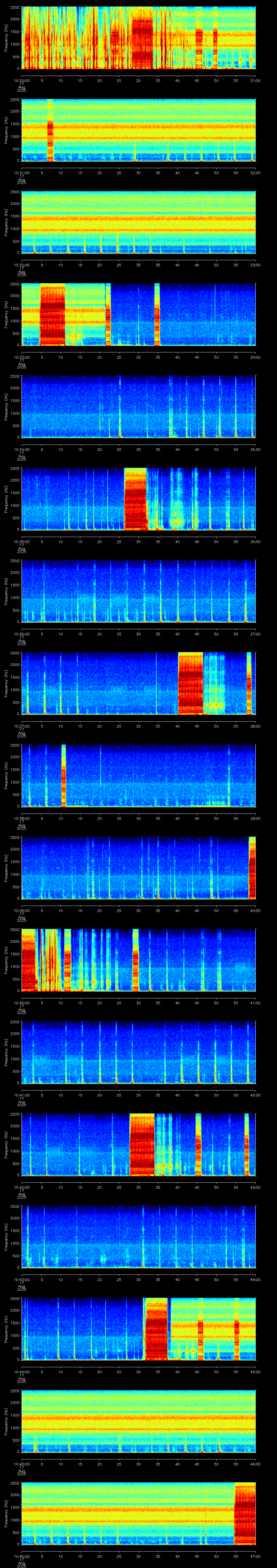Click inside the 10:45 spectrogram plot

click(x=138, y=1421)
